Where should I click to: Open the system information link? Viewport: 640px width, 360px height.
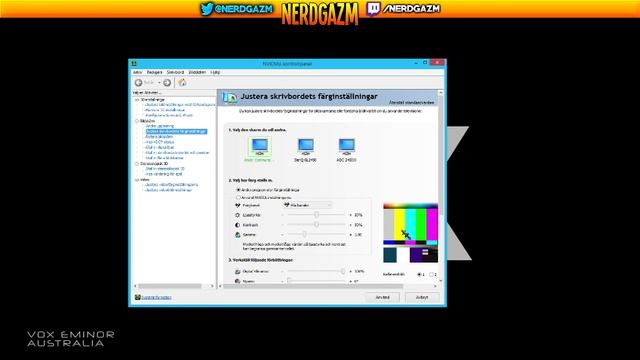[156, 298]
